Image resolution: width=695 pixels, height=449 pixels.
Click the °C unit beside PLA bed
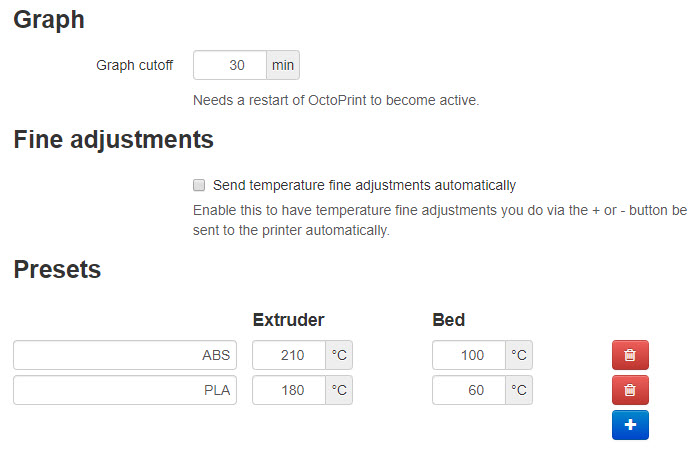click(519, 390)
